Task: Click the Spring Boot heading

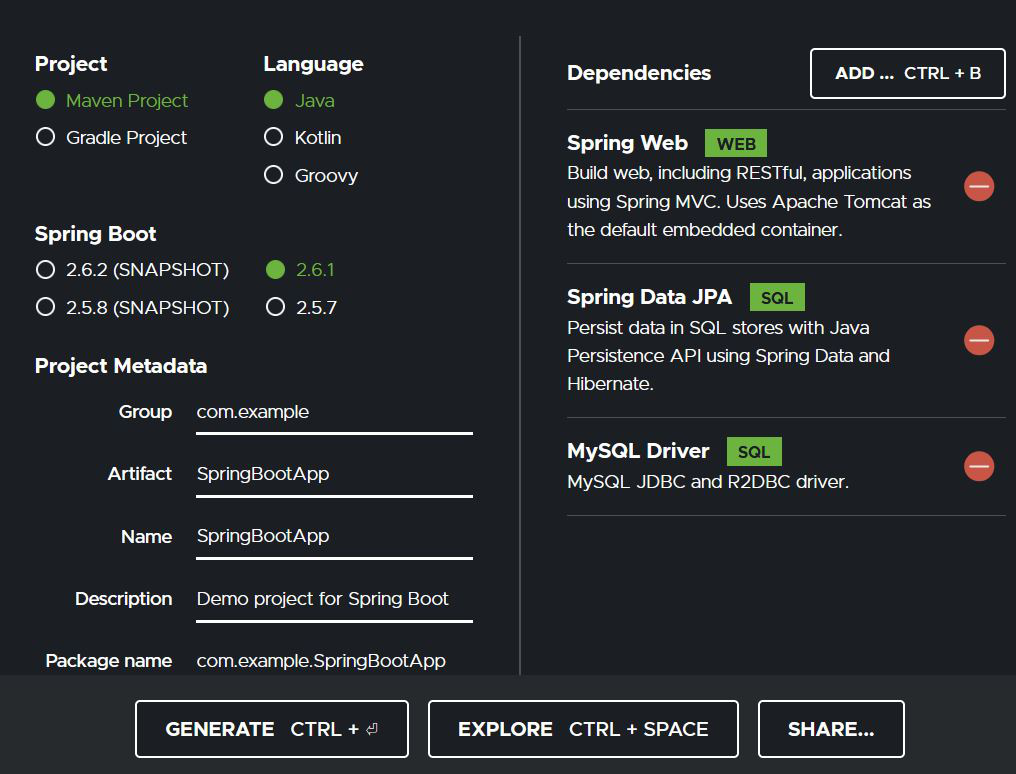Action: point(95,234)
